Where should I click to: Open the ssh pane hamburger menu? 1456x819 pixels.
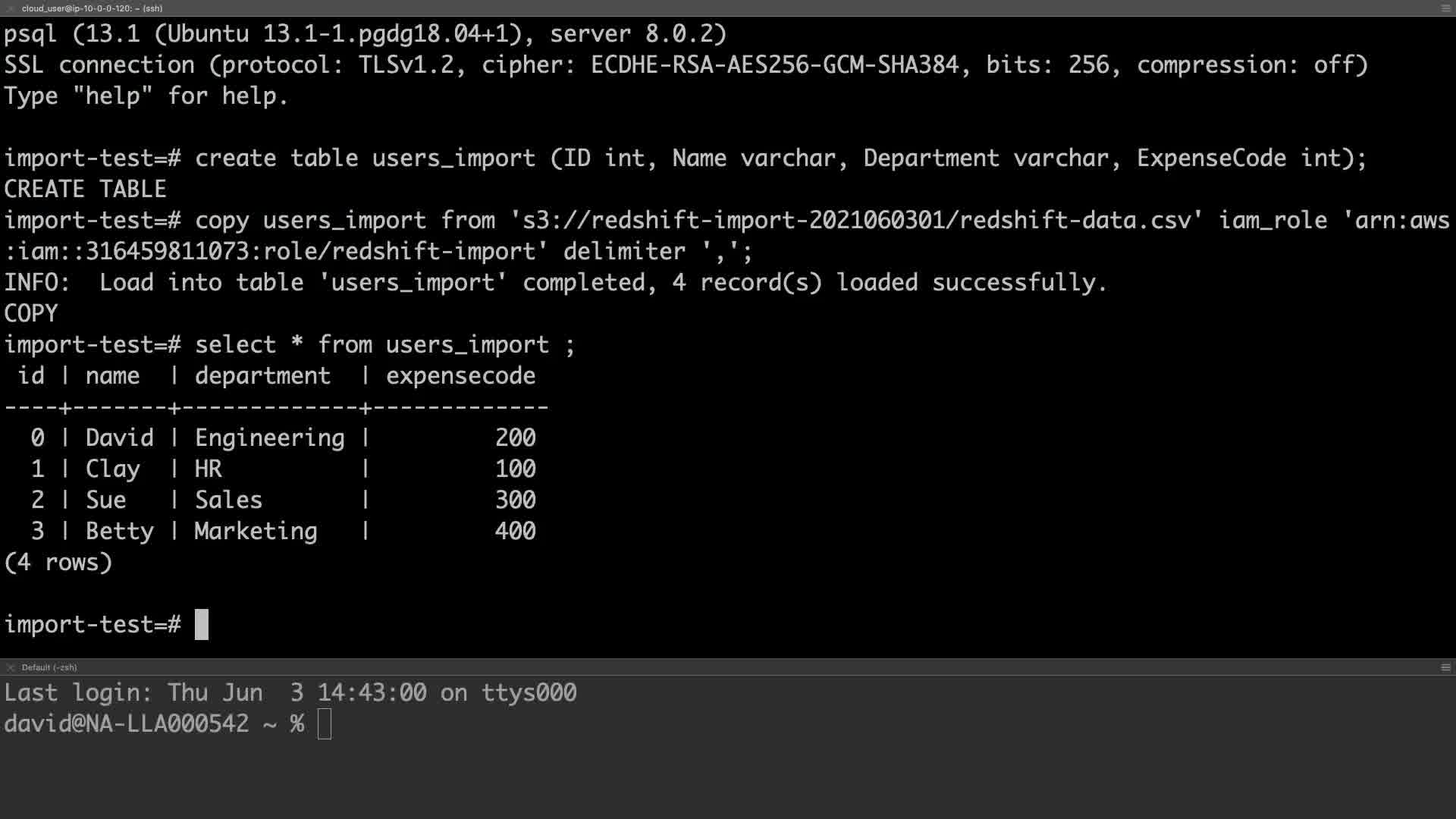point(1445,8)
